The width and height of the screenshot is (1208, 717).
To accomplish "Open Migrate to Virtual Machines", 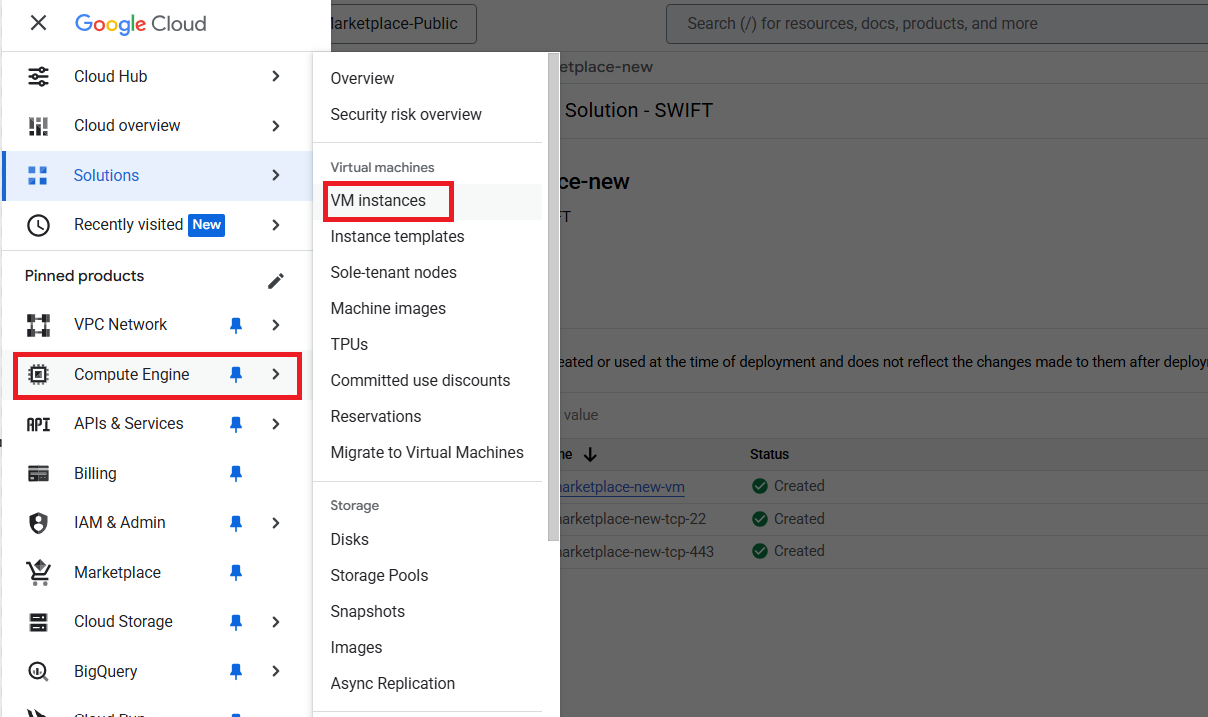I will pyautogui.click(x=427, y=452).
